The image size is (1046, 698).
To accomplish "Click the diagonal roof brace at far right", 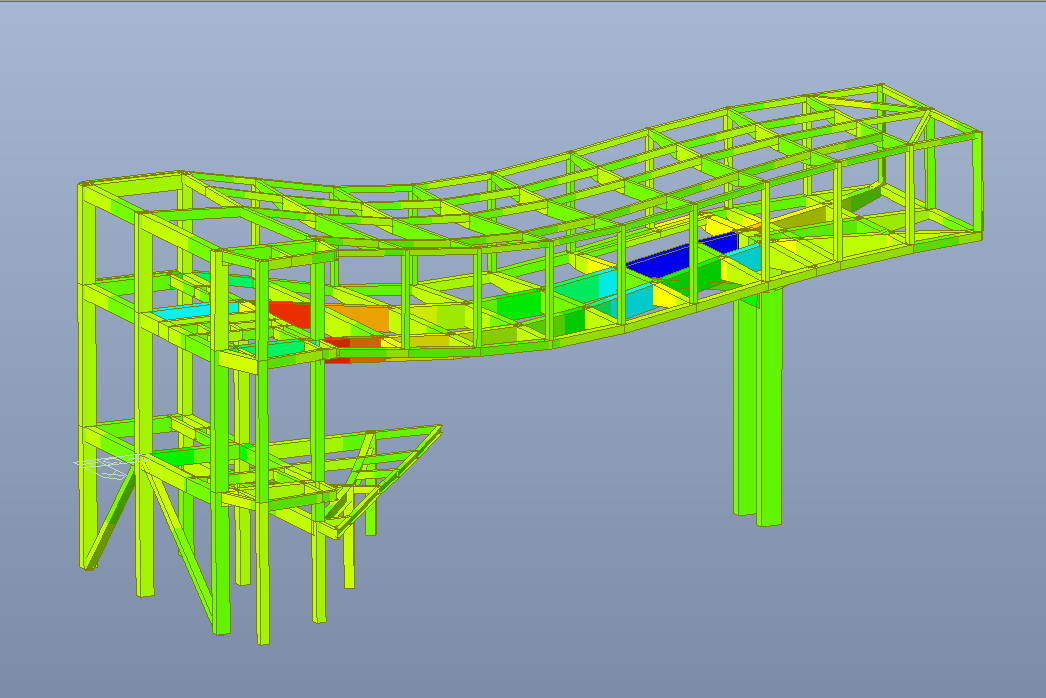I will pos(927,125).
